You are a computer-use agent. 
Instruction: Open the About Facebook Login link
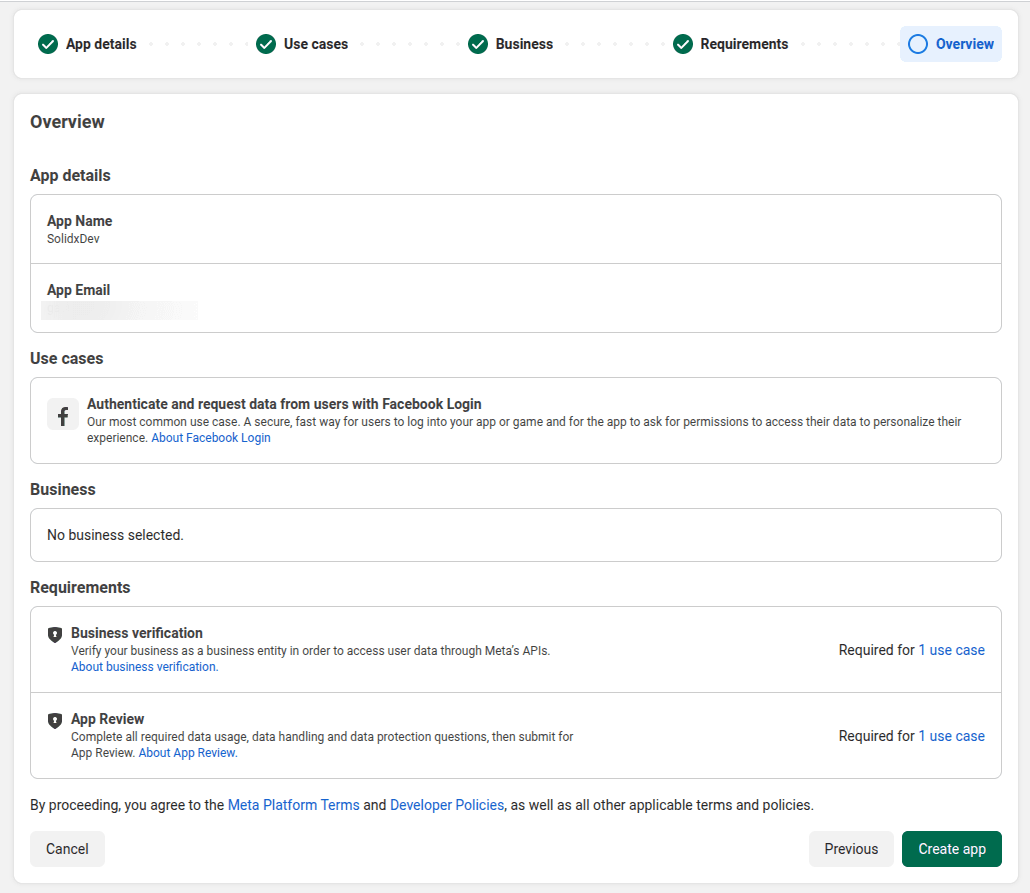[x=211, y=438]
